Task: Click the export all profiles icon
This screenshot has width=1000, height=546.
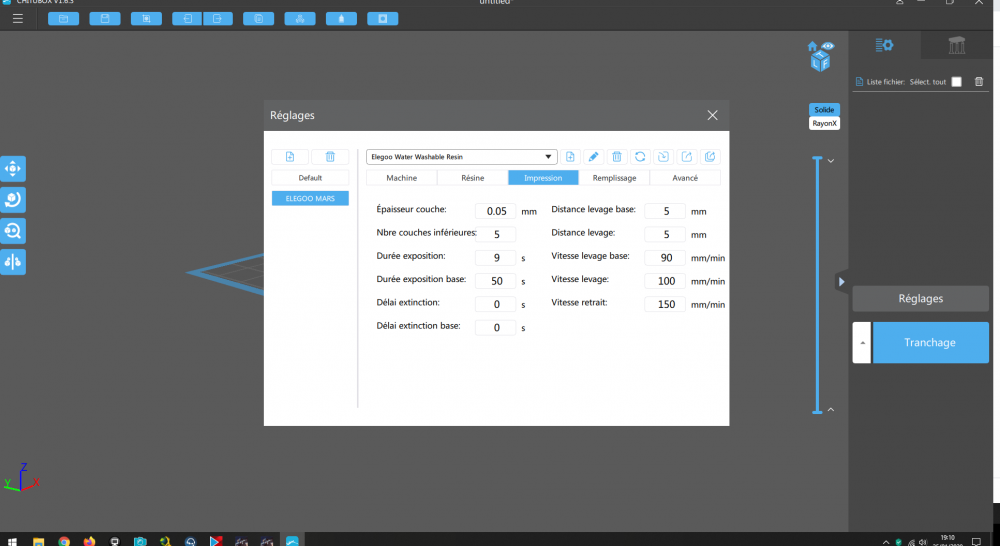Action: point(710,157)
